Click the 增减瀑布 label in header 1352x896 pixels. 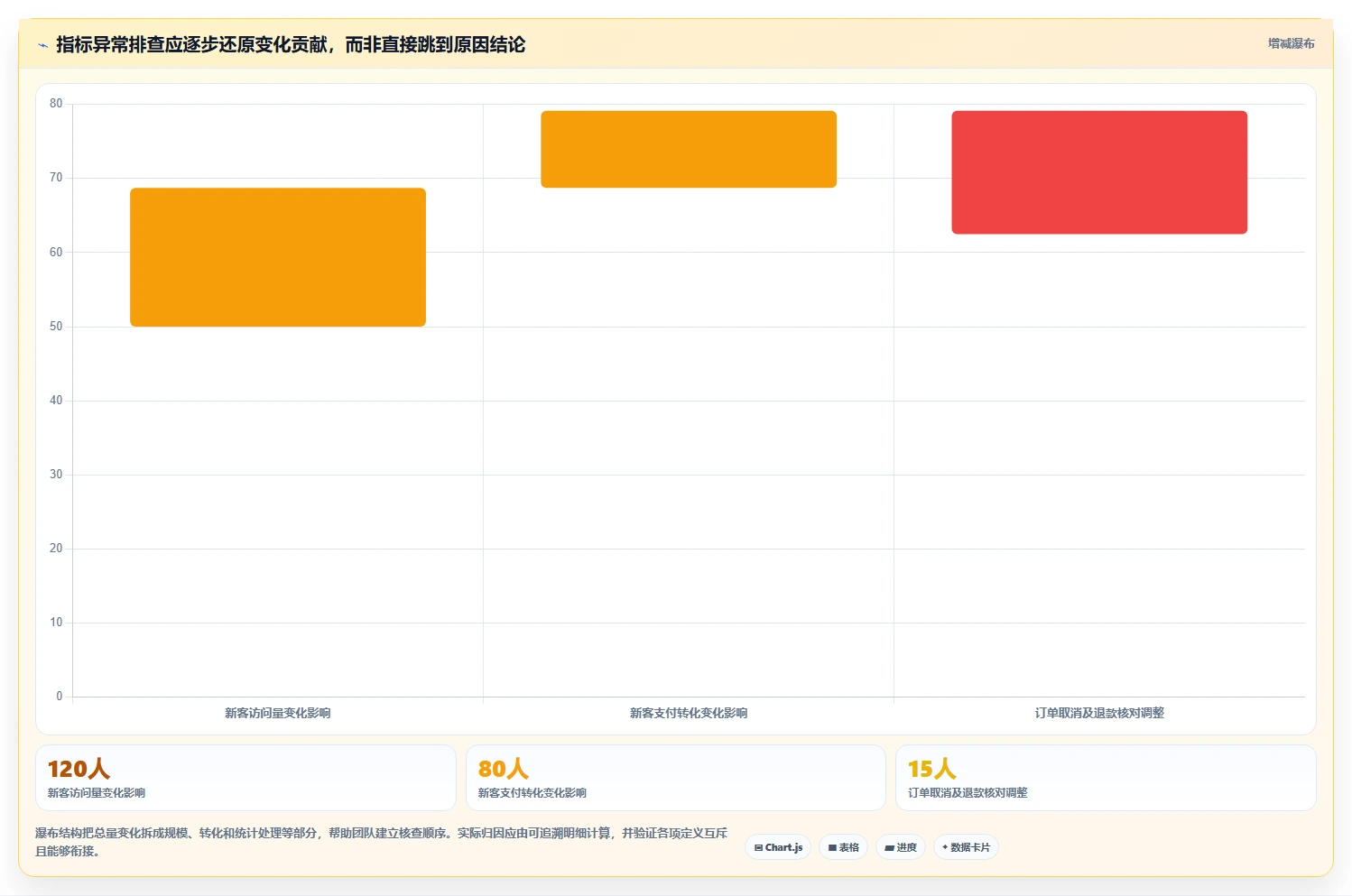click(1291, 43)
